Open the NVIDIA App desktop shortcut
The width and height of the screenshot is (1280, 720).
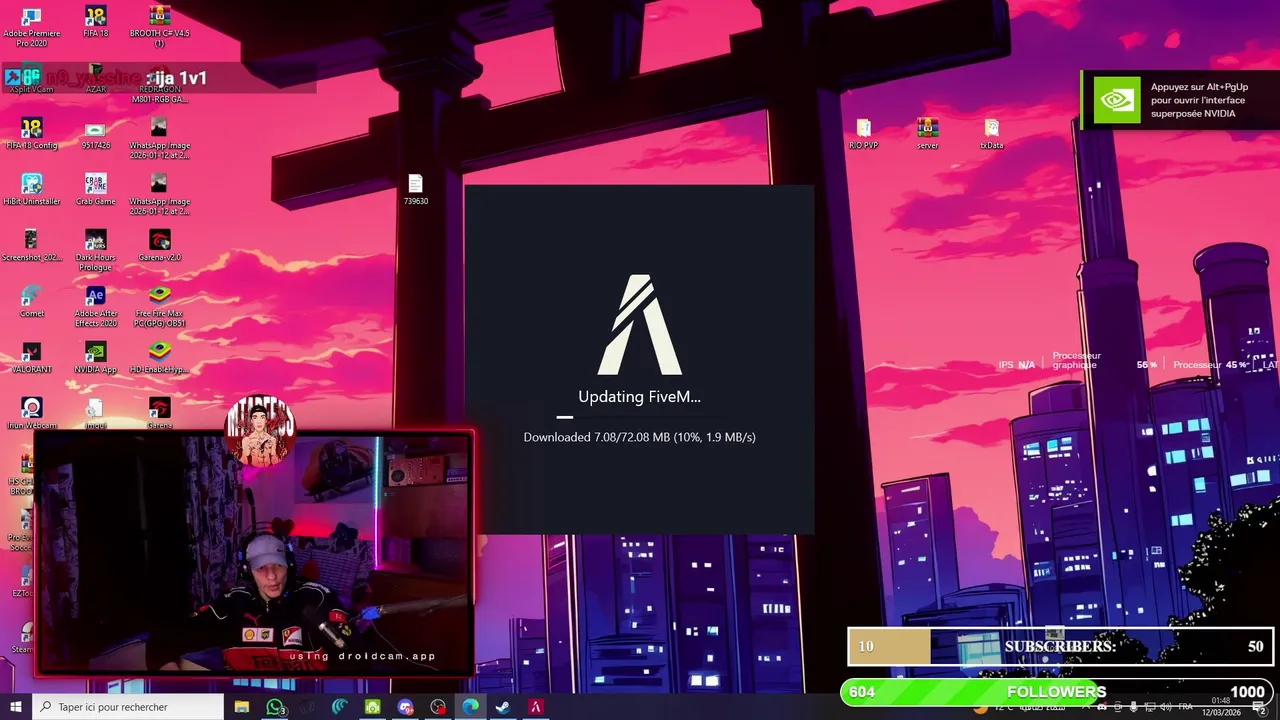point(95,358)
